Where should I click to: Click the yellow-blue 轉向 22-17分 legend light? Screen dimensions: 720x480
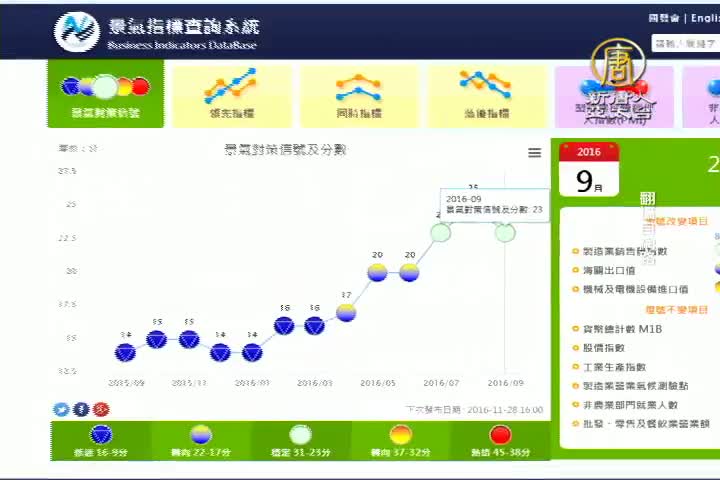tap(201, 435)
